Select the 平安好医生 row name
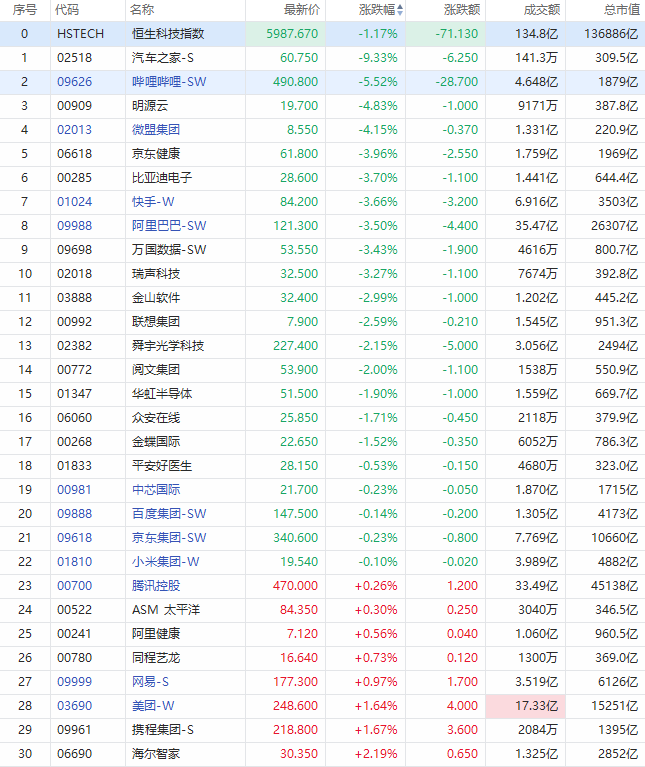The image size is (645, 767). 161,465
